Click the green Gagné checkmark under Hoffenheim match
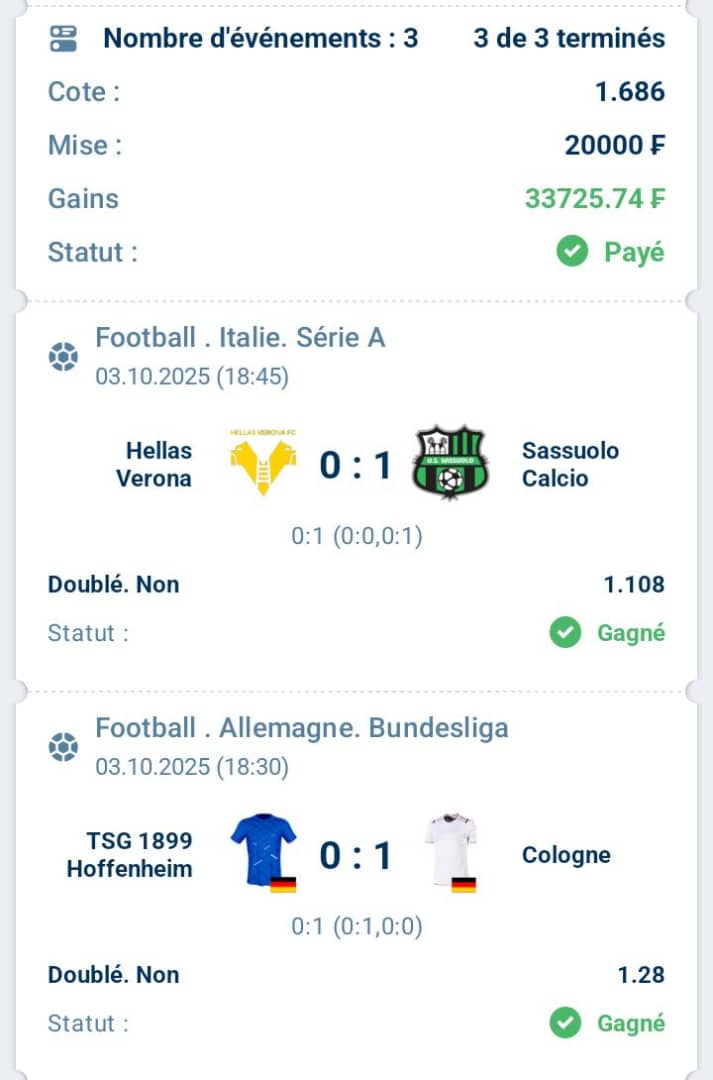 coord(565,1023)
